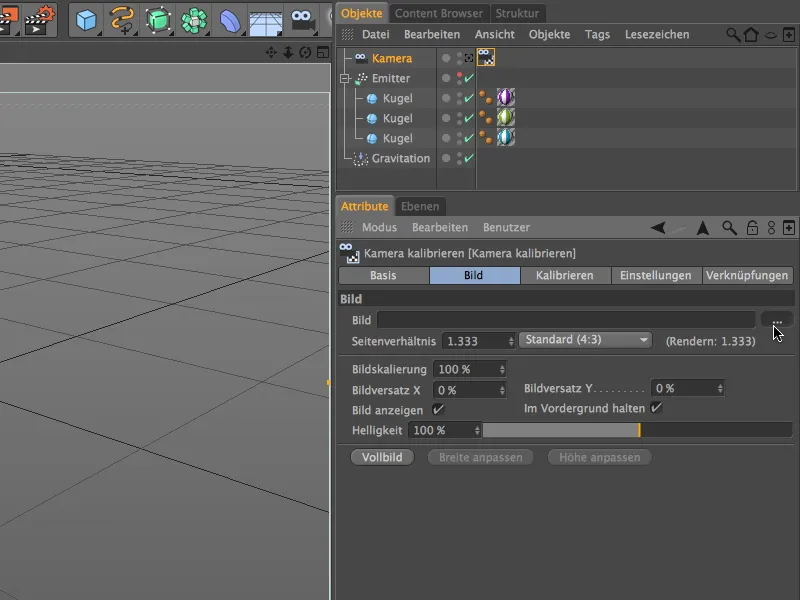This screenshot has height=600, width=800.
Task: Open the Modus menu in Attribute Manager
Action: tap(379, 228)
